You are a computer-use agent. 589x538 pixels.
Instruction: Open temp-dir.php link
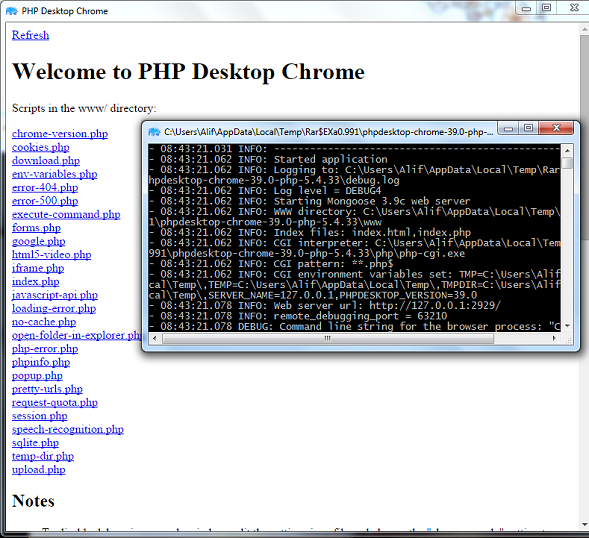point(43,456)
